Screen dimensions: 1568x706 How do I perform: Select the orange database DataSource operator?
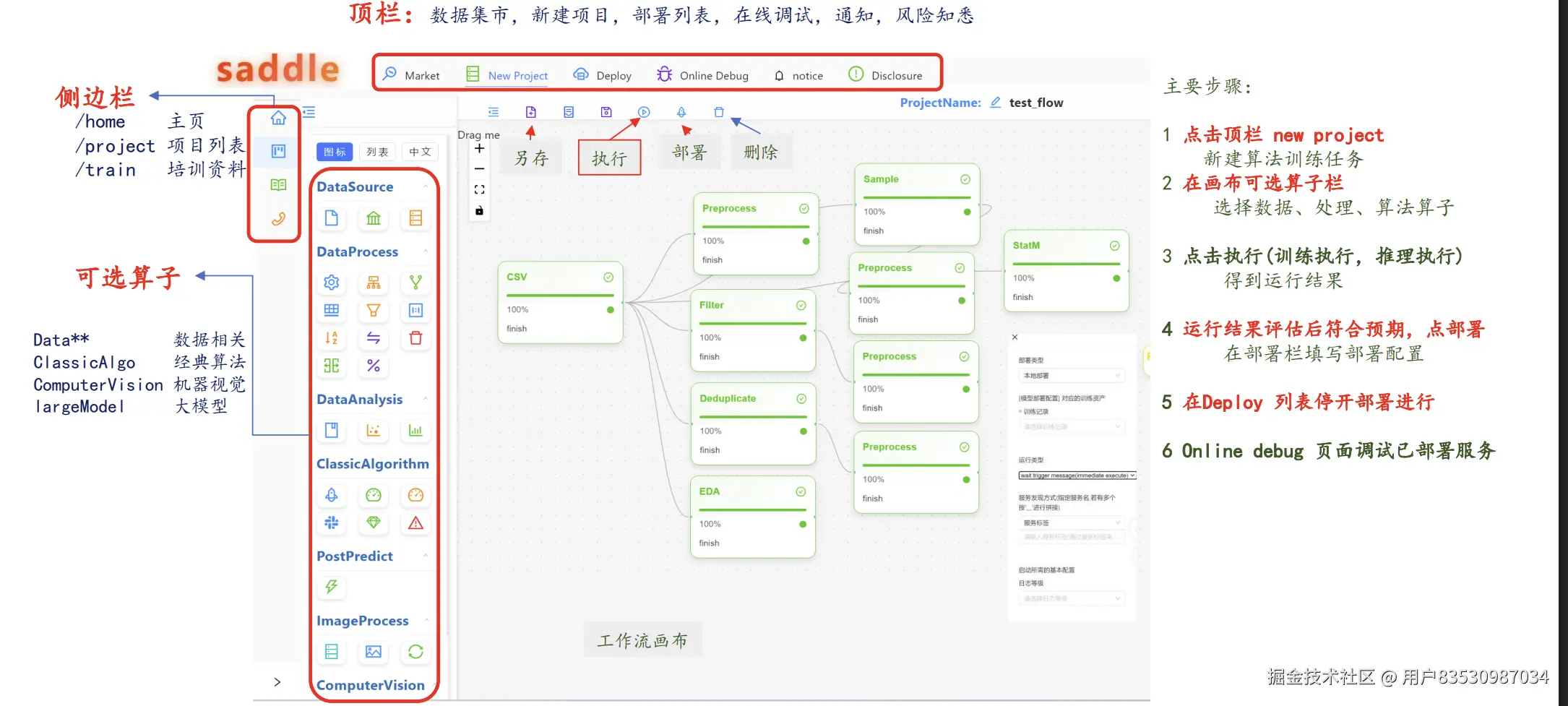point(415,218)
